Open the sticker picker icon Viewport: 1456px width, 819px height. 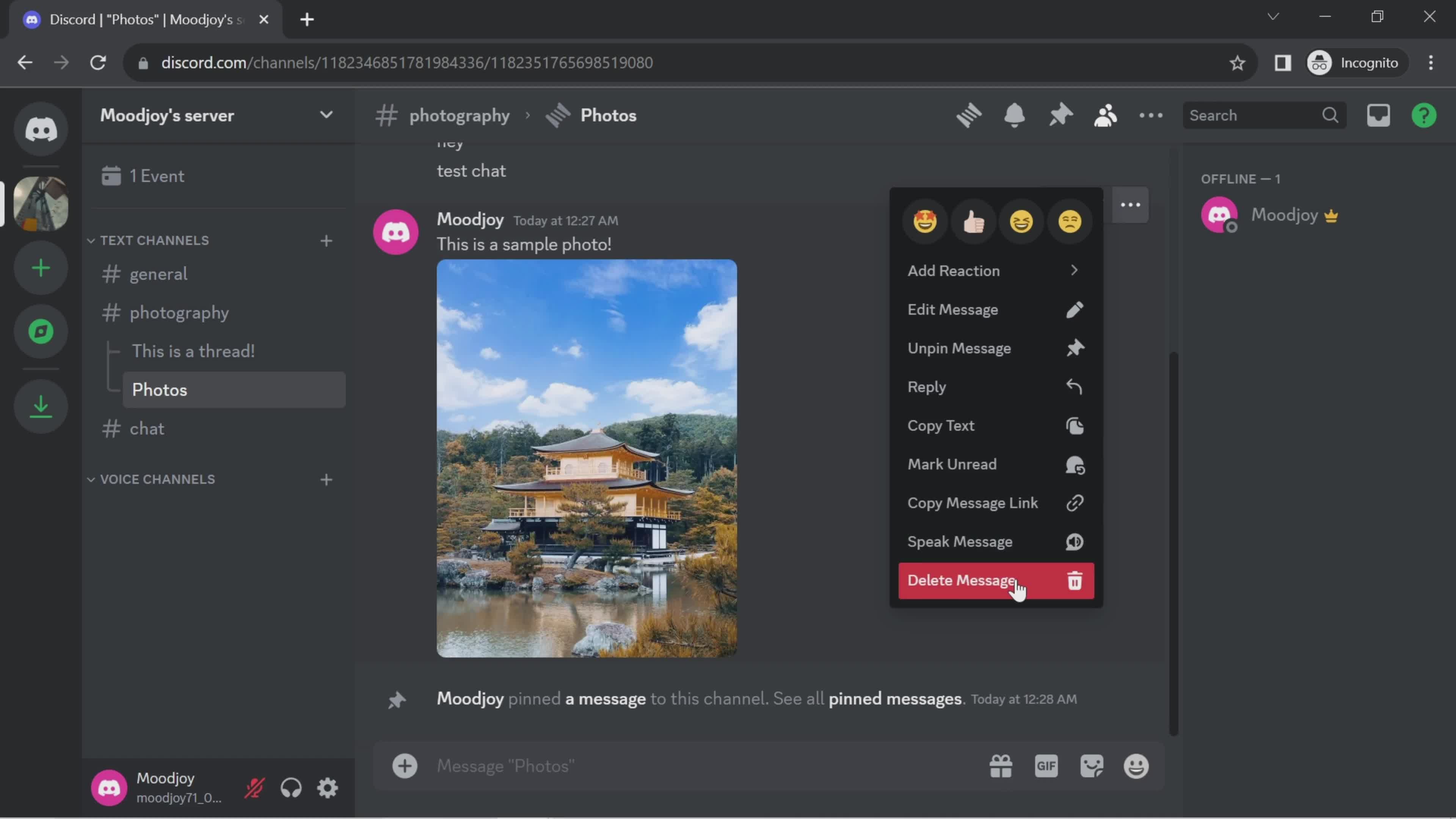coord(1092,766)
